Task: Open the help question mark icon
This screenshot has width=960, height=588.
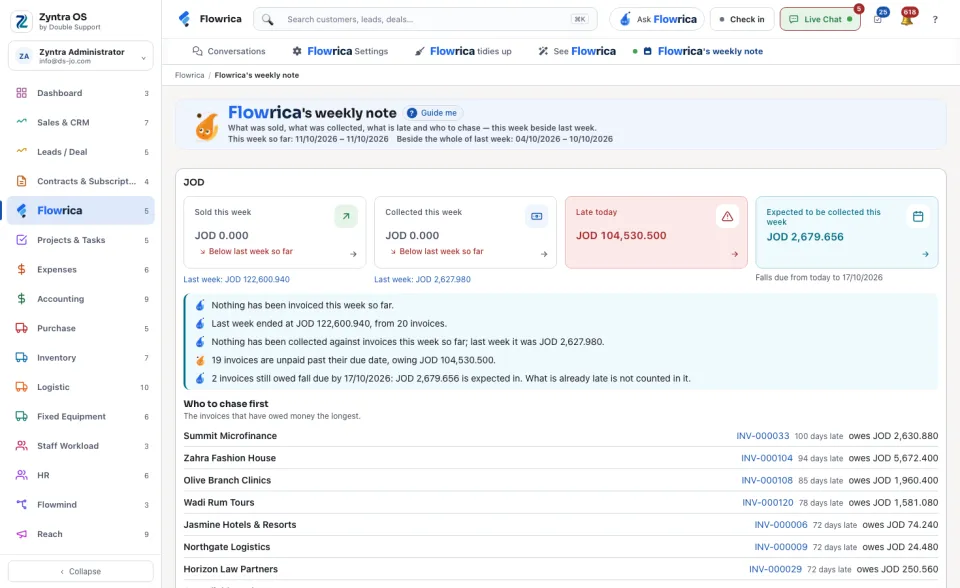Action: coord(935,20)
